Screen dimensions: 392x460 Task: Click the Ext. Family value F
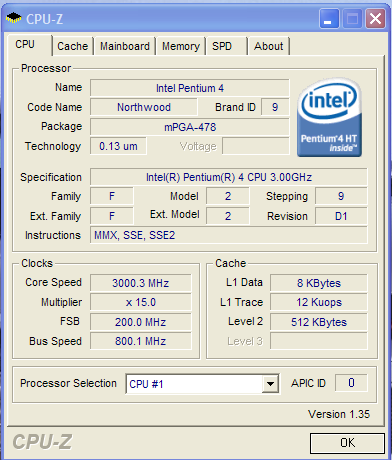pos(112,216)
